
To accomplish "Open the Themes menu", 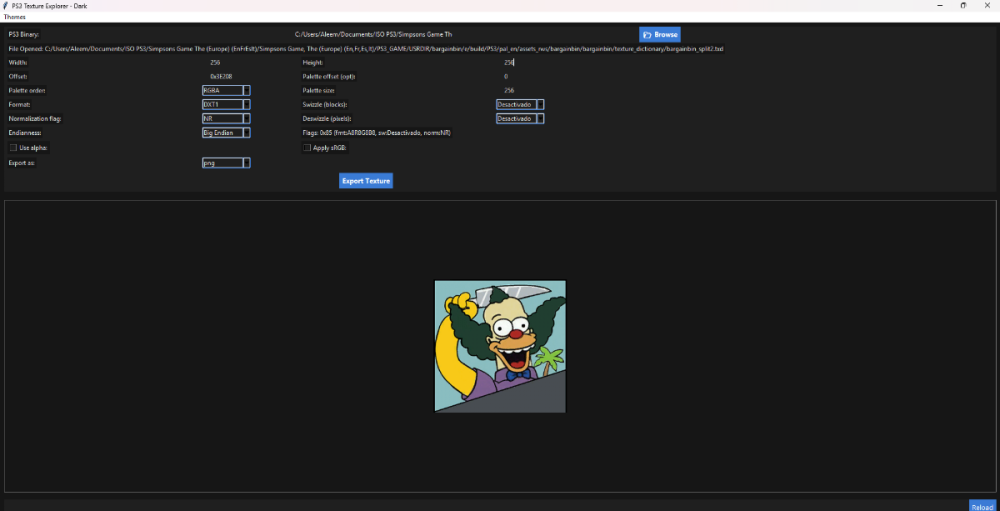I will click(x=15, y=17).
